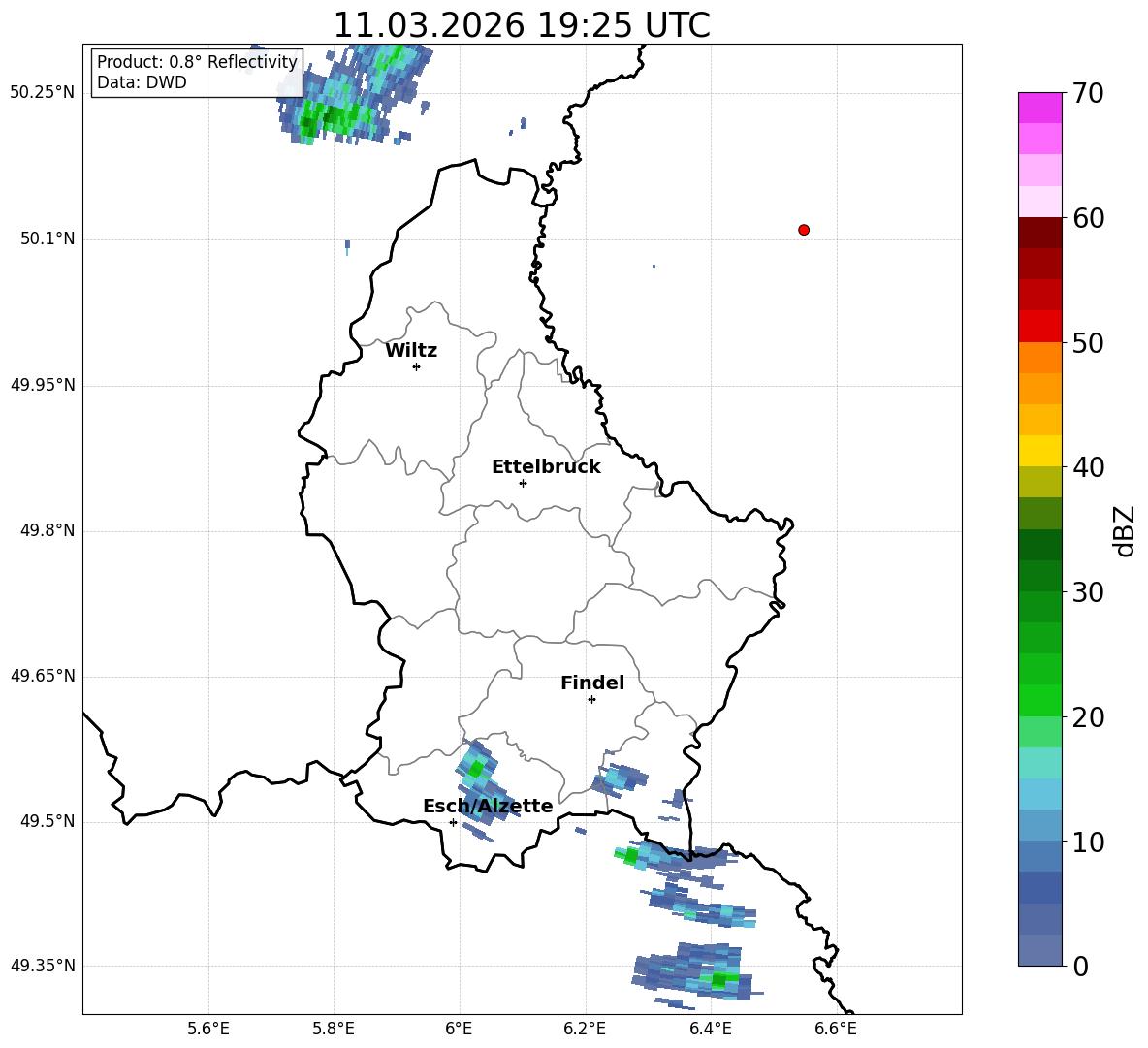
Task: Click the colorbar tick label 40
Action: [x=1088, y=467]
